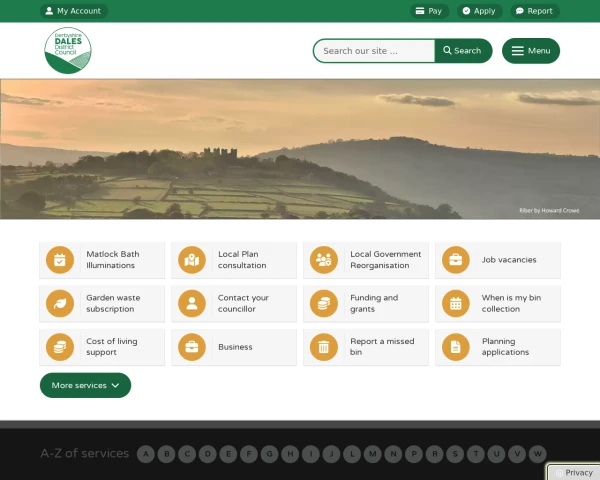Open the Funding and grants coins icon tile
The height and width of the screenshot is (480, 600).
coord(366,304)
